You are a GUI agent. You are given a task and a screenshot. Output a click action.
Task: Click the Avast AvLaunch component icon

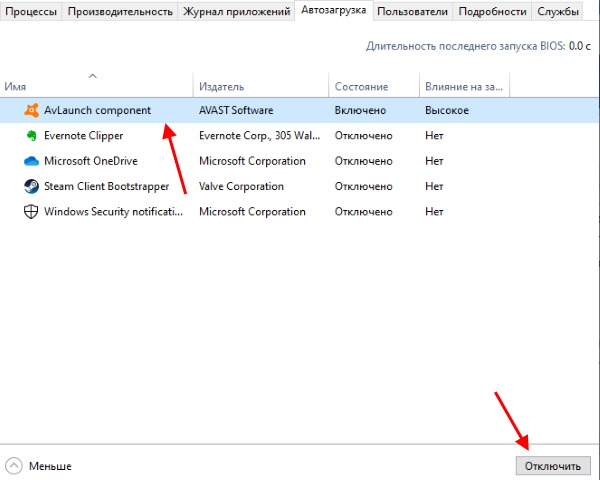click(x=31, y=110)
